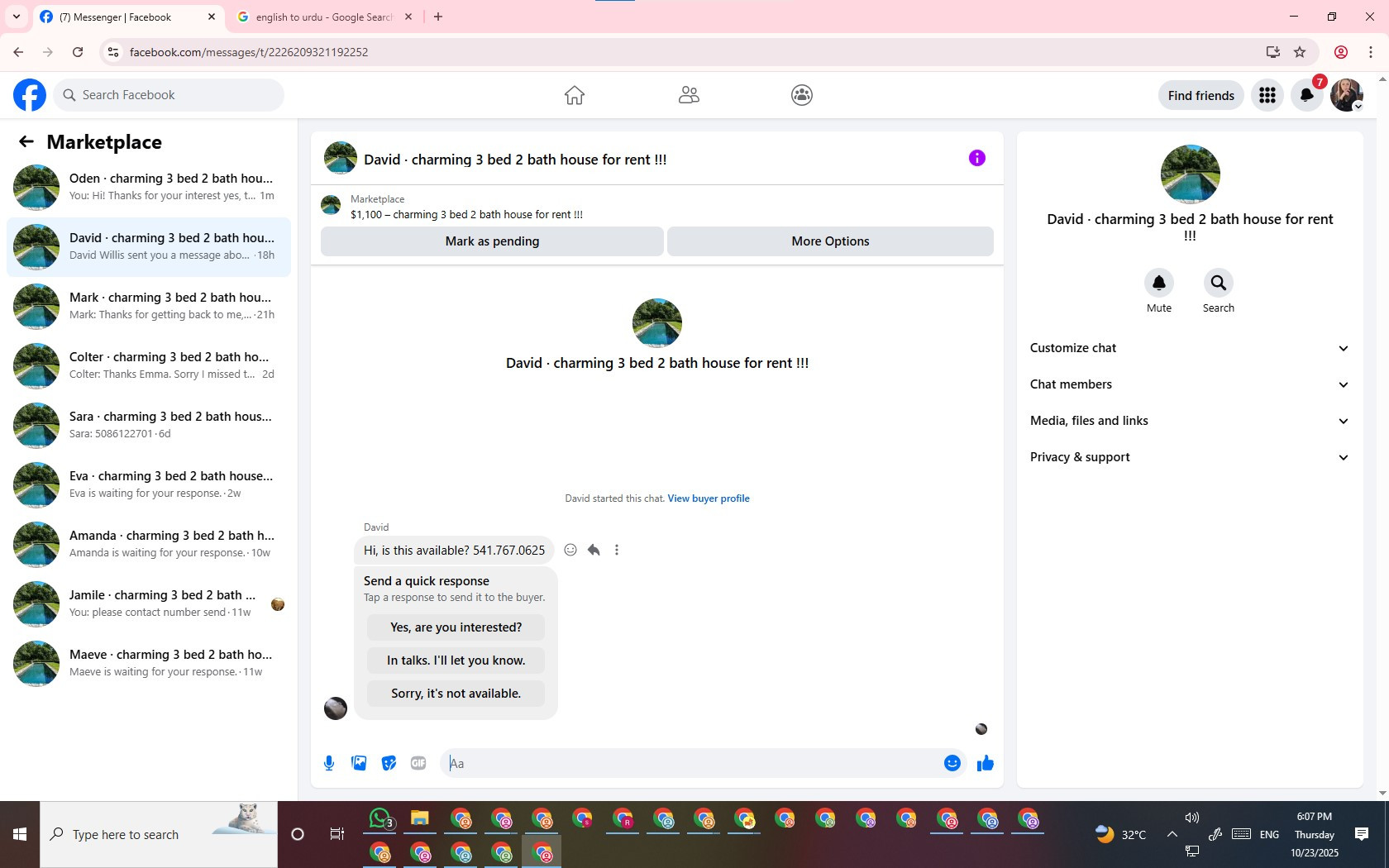Viewport: 1389px width, 868px height.
Task: Reply to David's message with arrow icon
Action: click(594, 550)
